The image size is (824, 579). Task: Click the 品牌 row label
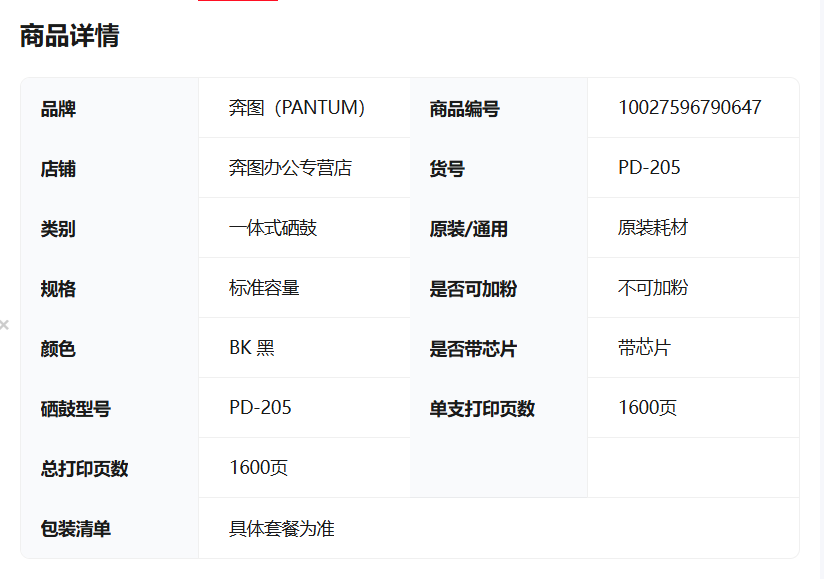click(x=58, y=109)
